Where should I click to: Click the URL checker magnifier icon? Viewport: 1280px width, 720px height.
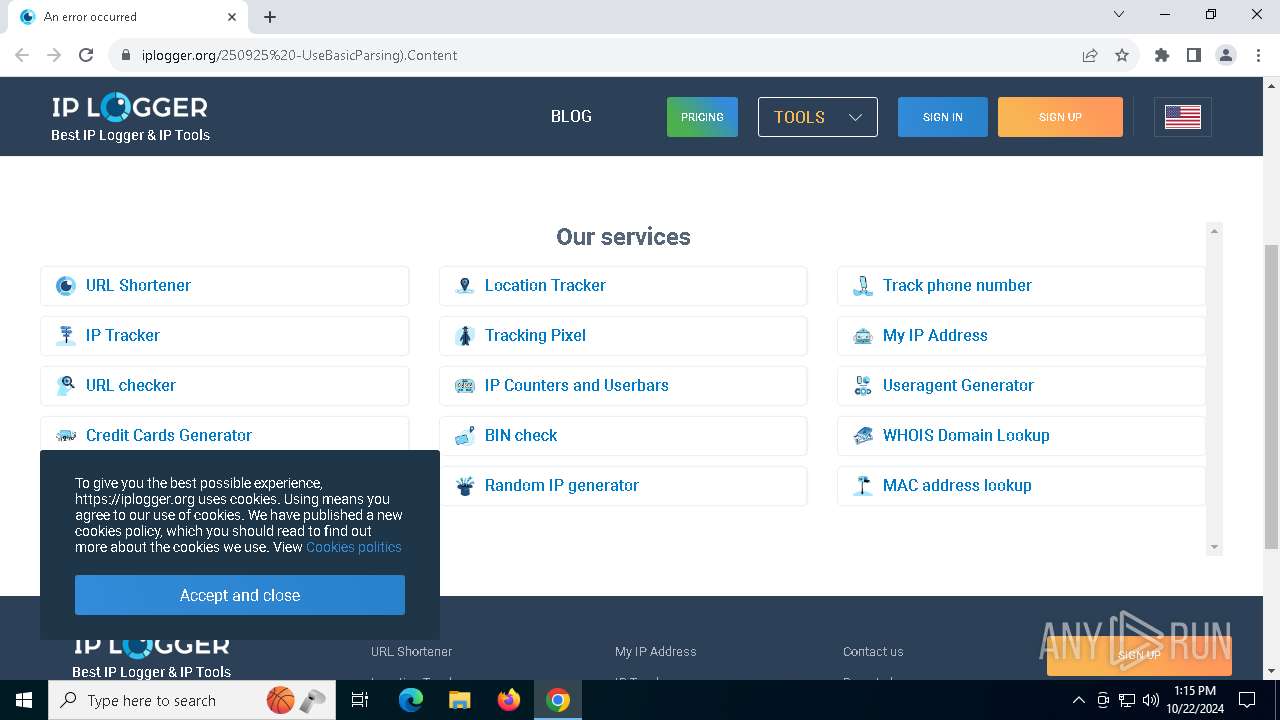click(x=66, y=386)
